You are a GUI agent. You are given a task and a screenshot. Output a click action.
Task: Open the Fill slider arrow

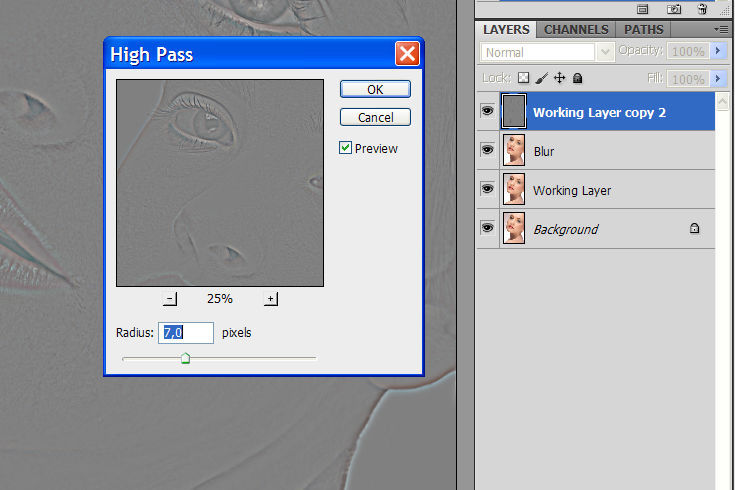(718, 78)
